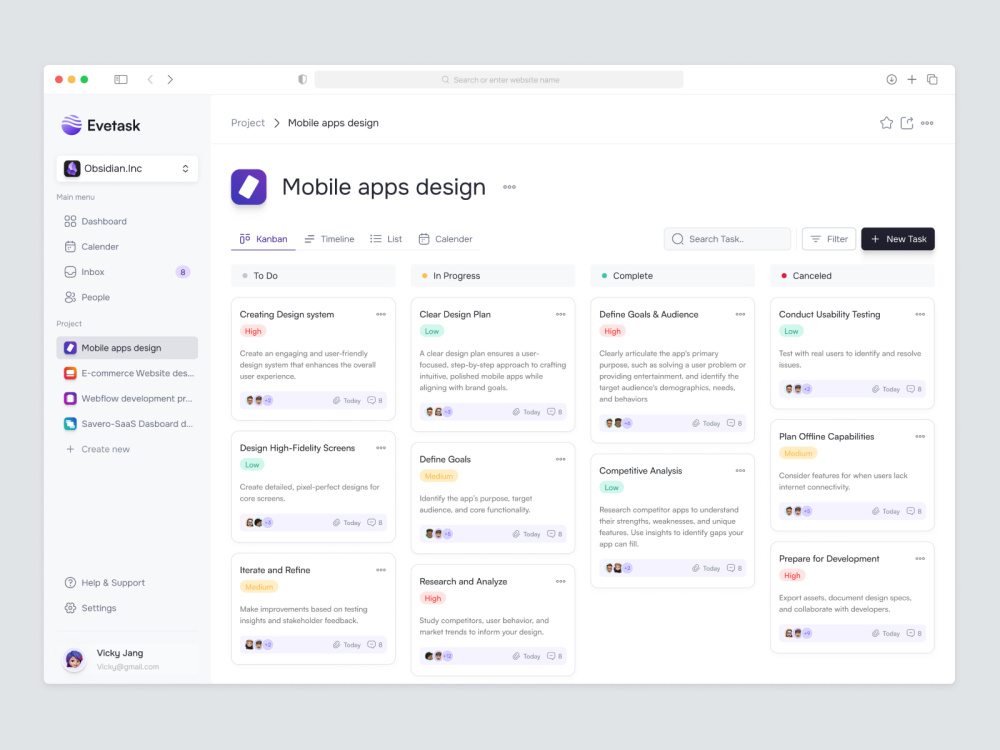The height and width of the screenshot is (750, 1000).
Task: Switch to the List tab
Action: 386,239
